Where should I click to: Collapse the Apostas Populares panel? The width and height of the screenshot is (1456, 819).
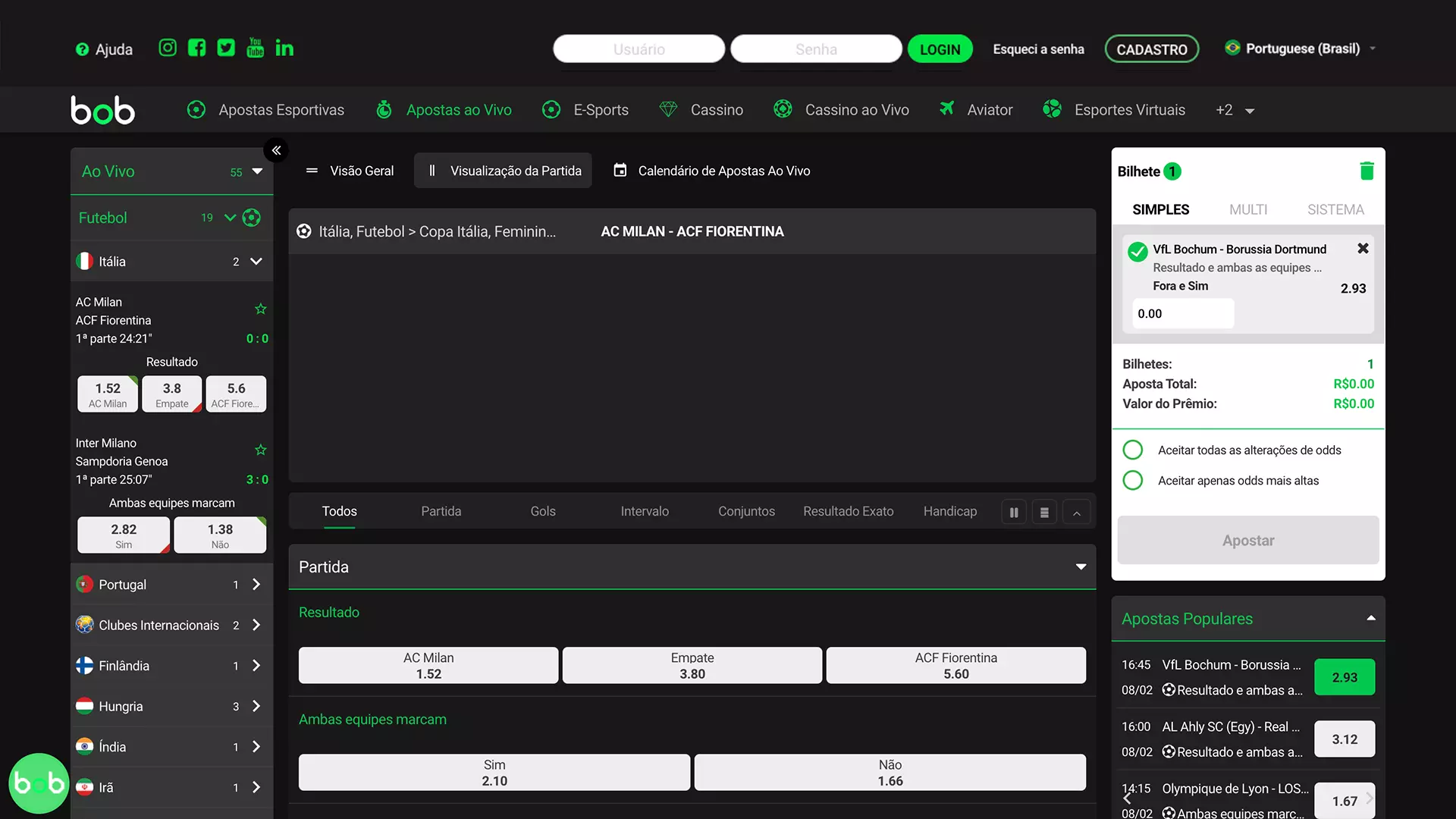click(1371, 618)
